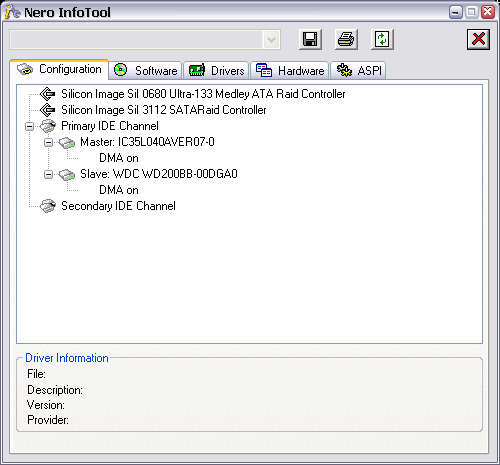Click the SiI 0680 controller arrow icon
500x465 pixels.
point(47,94)
